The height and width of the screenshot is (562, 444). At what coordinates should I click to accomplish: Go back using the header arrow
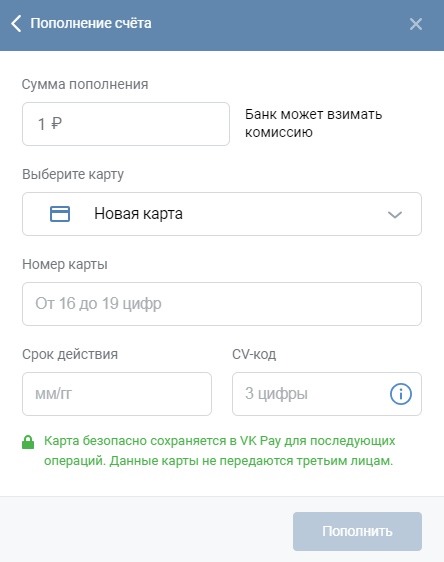(16, 24)
